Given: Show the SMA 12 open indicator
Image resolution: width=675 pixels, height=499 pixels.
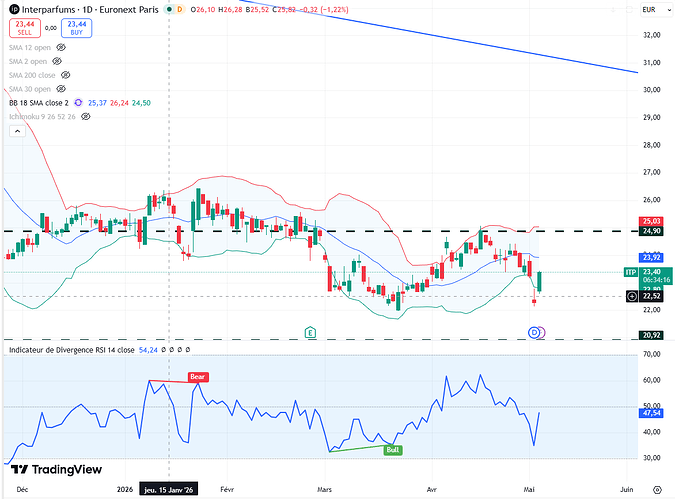Looking at the screenshot, I should click(x=61, y=47).
